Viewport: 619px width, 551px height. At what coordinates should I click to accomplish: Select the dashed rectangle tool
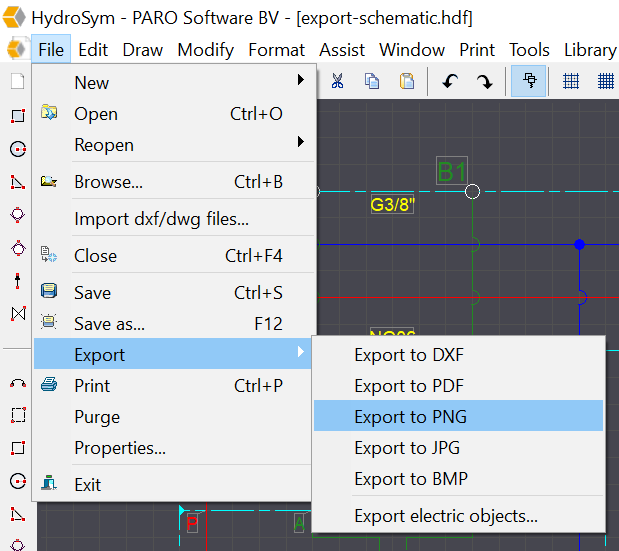pos(18,415)
